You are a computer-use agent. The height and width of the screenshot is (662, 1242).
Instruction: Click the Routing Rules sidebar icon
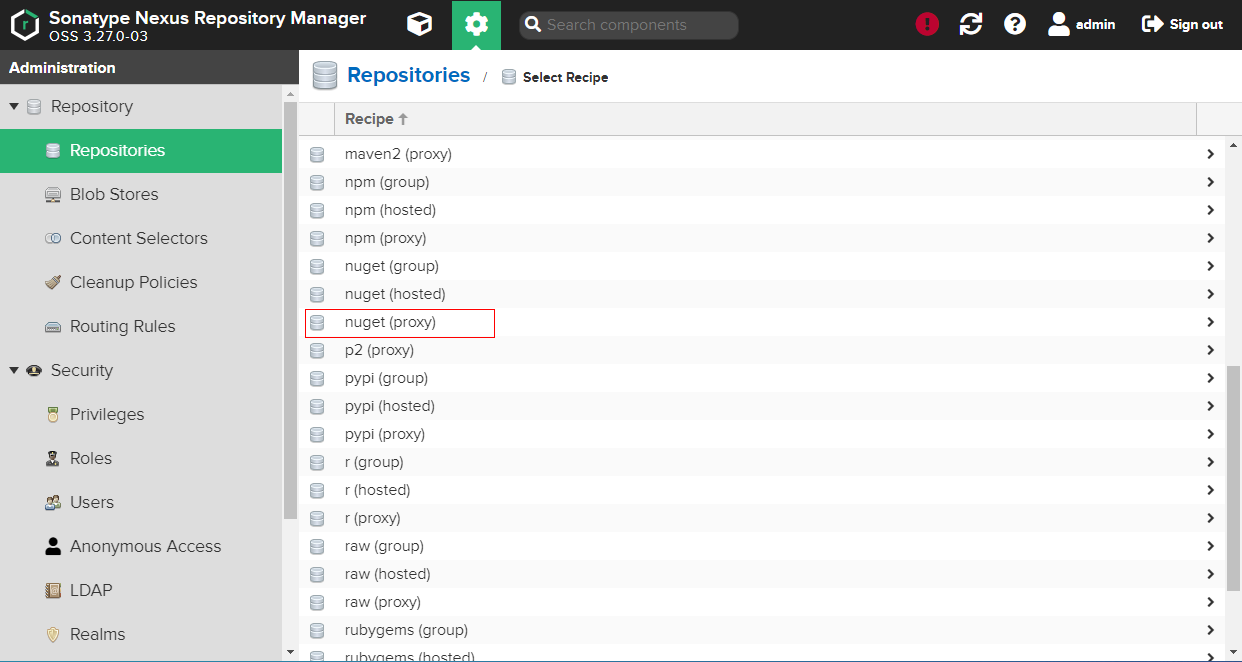(x=53, y=327)
